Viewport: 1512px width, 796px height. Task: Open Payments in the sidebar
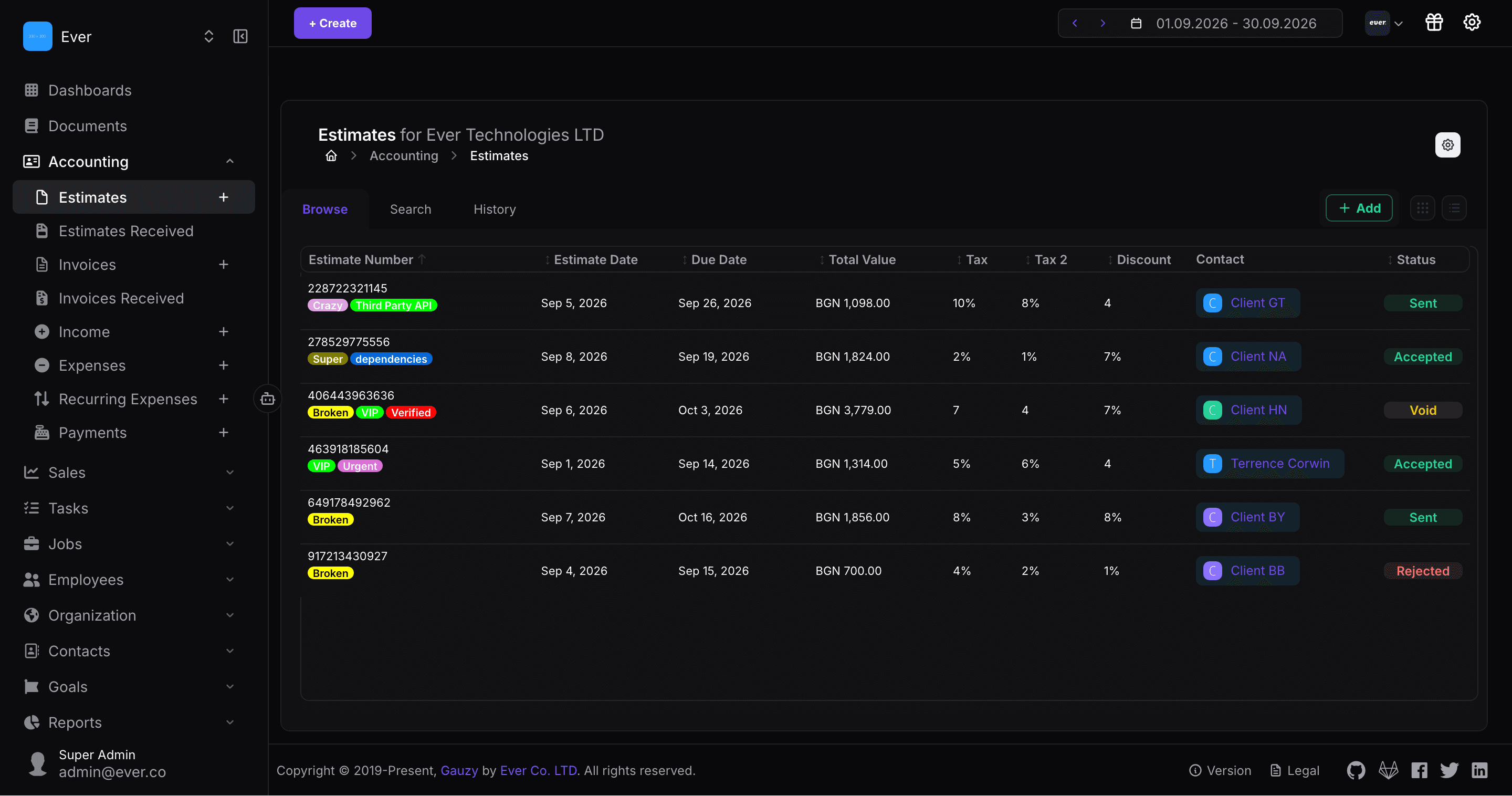(x=92, y=432)
